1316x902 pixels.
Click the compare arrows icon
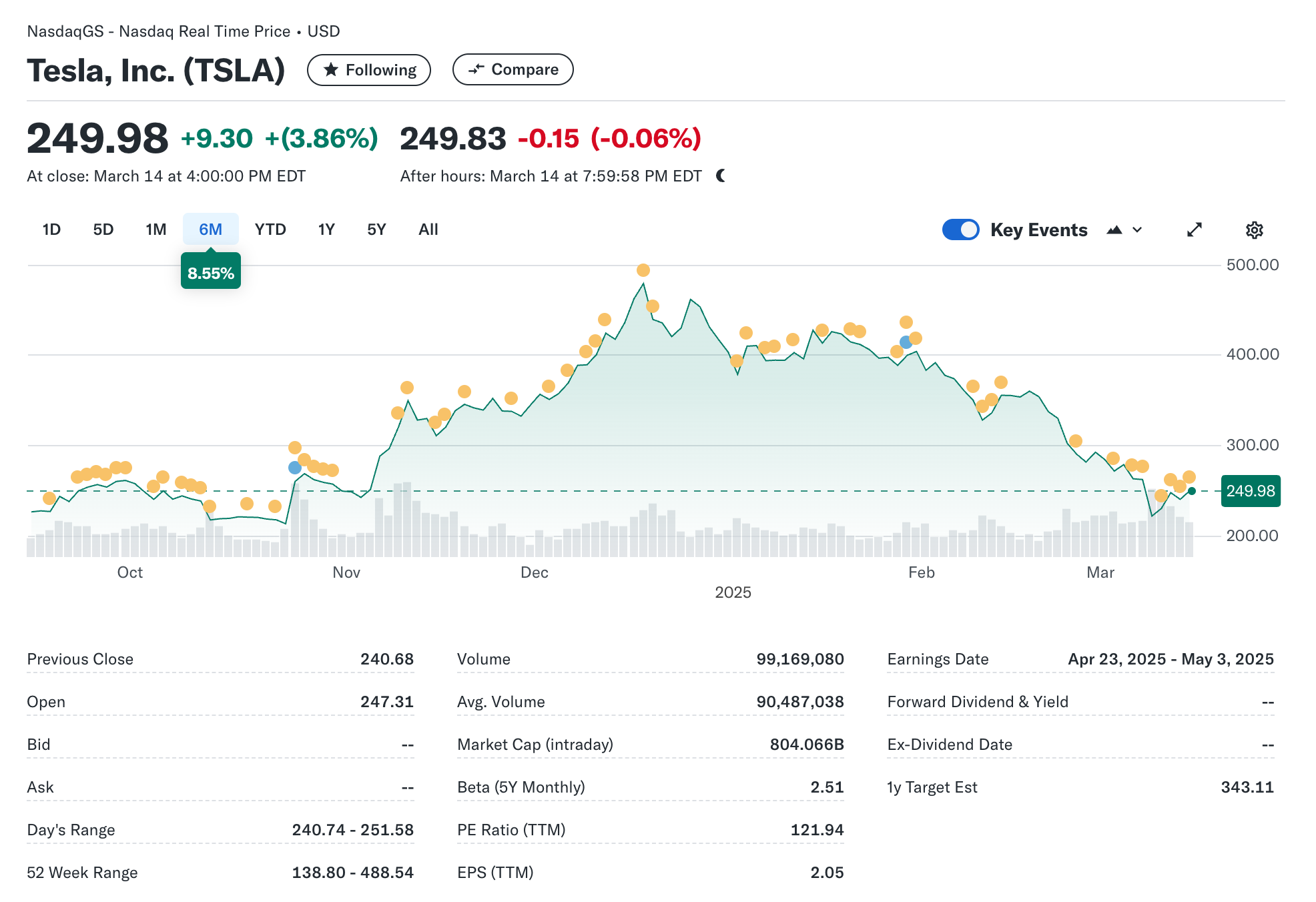pos(476,69)
